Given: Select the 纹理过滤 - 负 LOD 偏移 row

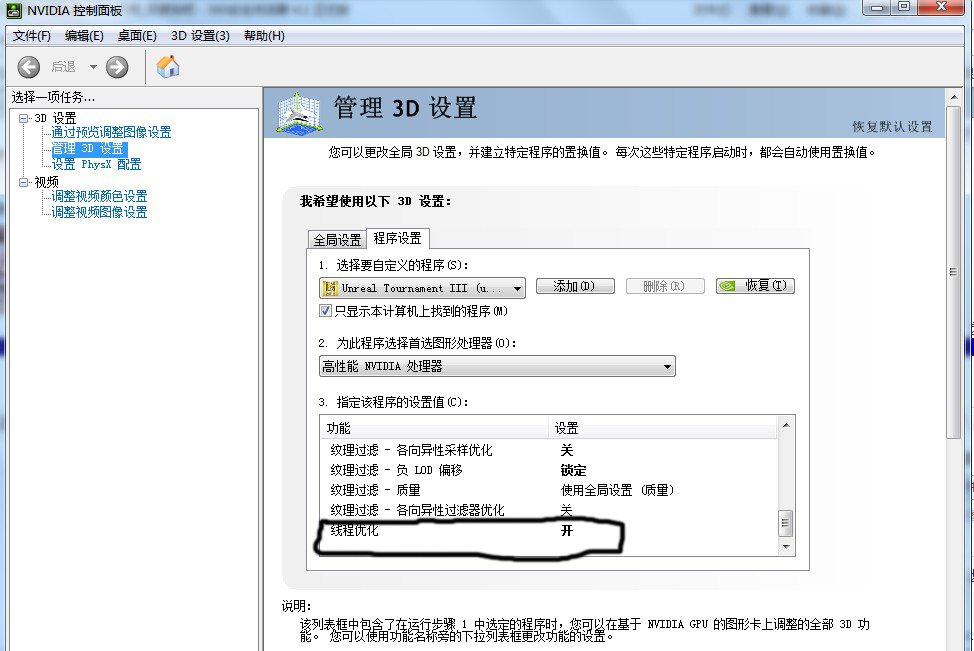Looking at the screenshot, I should click(548, 470).
